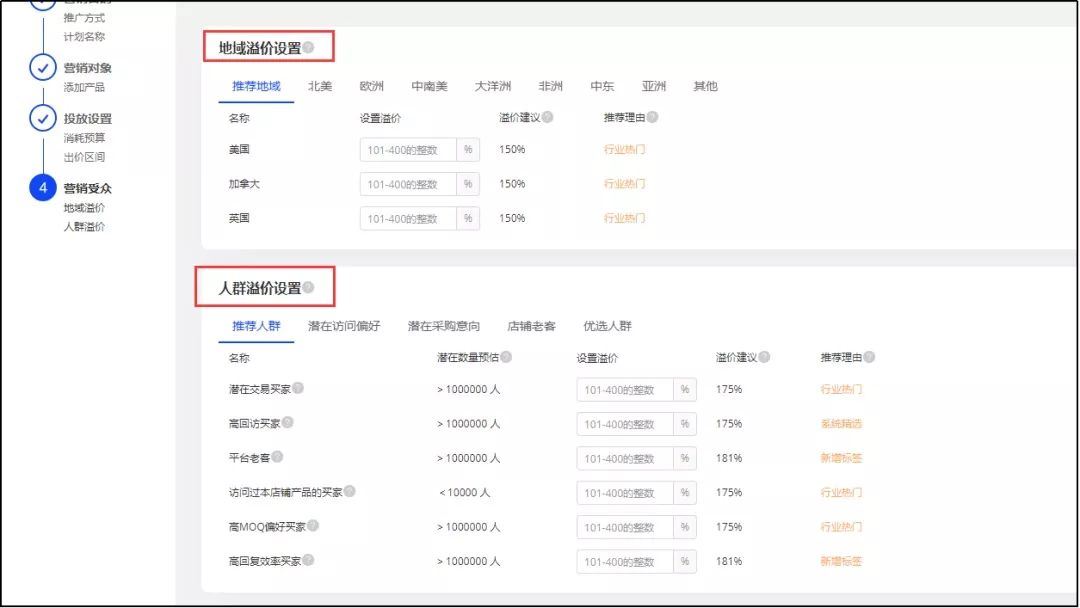
Task: Click the step 4 营销受众 circle
Action: [43, 187]
